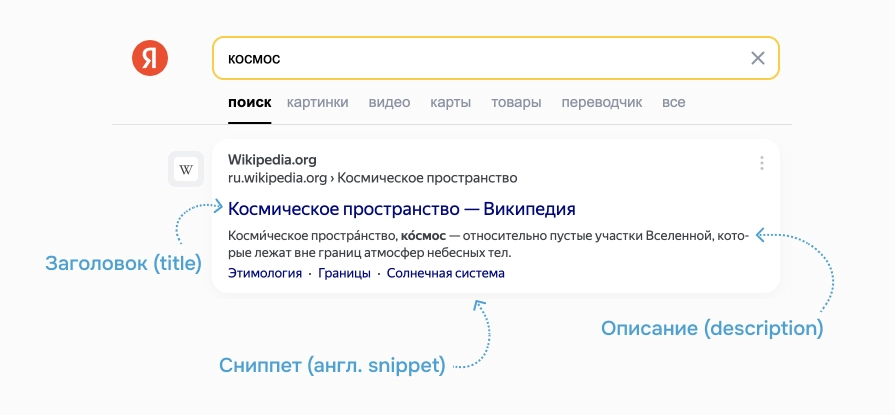Click the bold word ко́смос in description
Viewport: 895px width, 415px height.
point(424,236)
